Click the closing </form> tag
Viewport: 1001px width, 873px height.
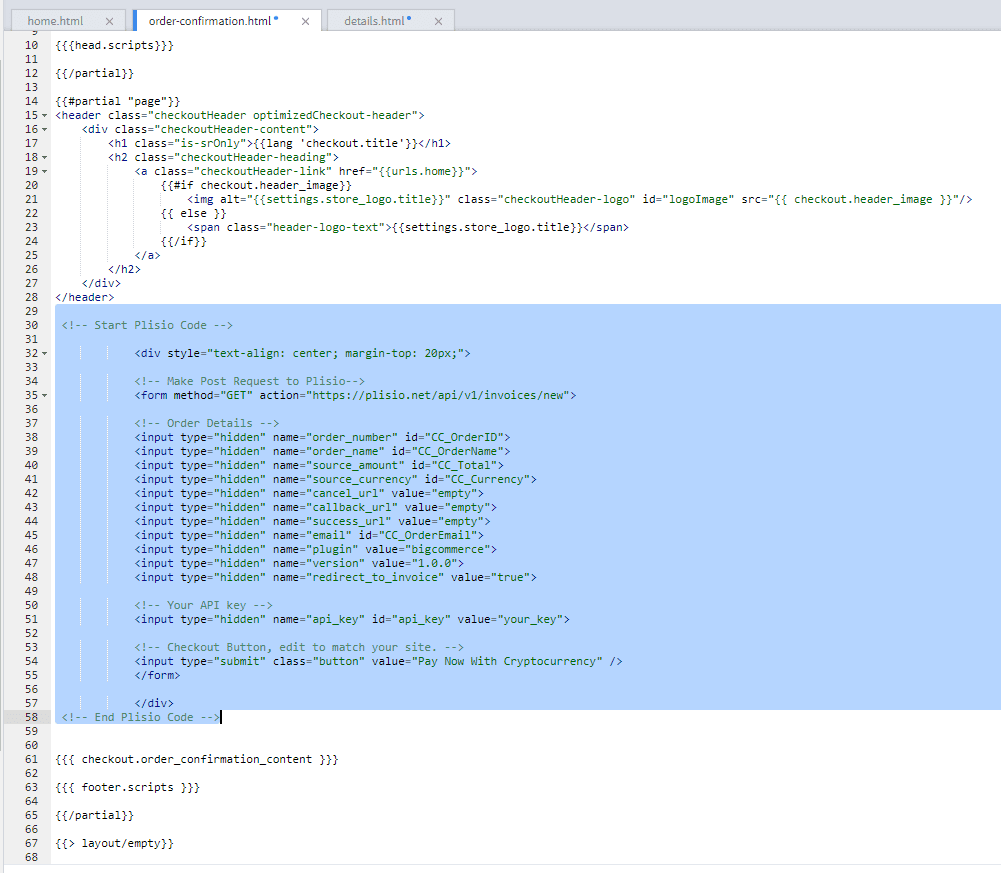(x=157, y=675)
